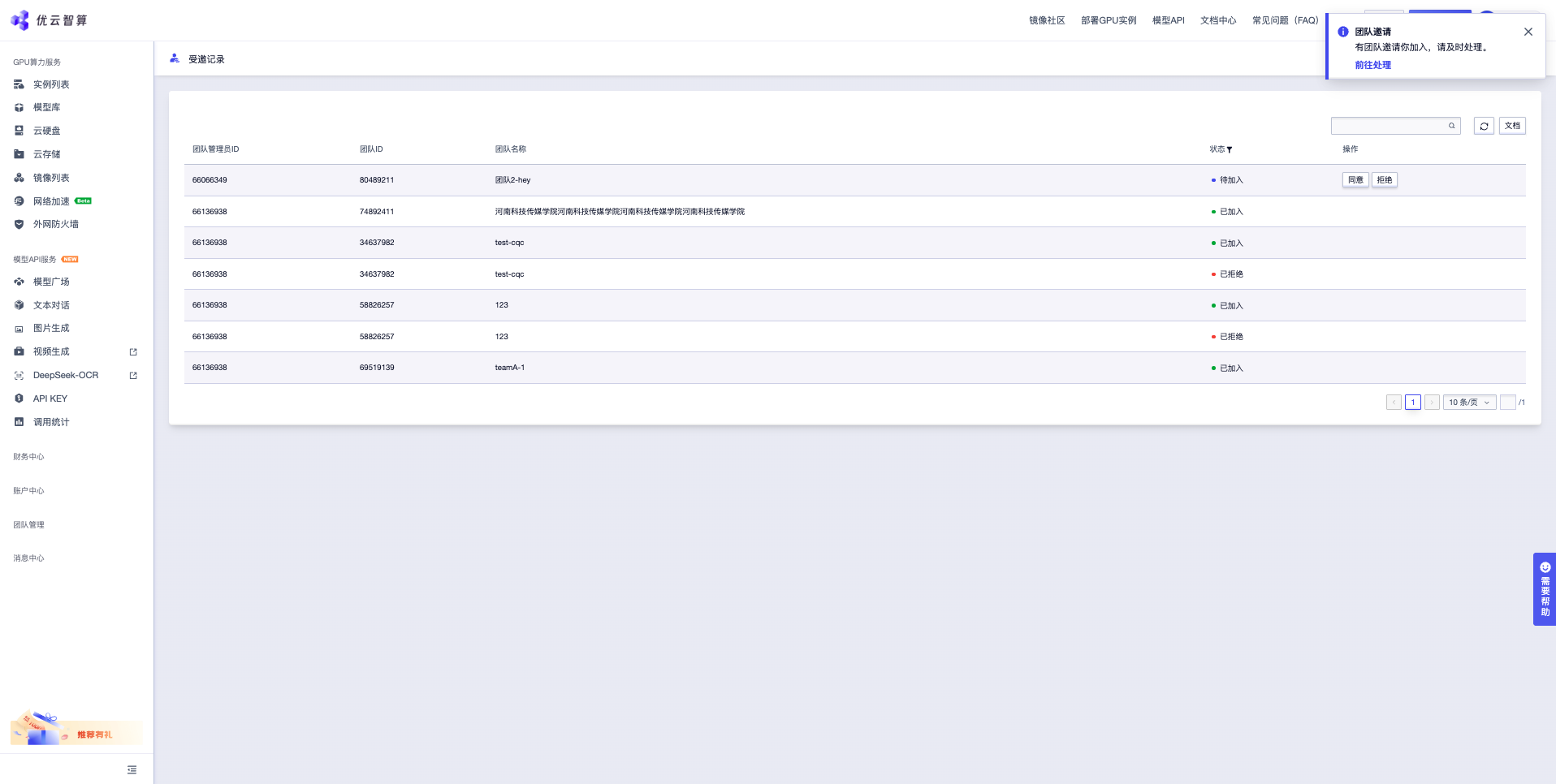Open the 实例列表 sidebar item
This screenshot has height=784, width=1556.
tap(50, 84)
